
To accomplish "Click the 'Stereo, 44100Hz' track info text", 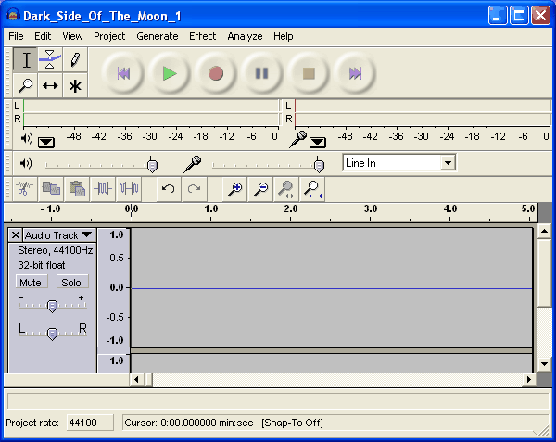I will [x=56, y=250].
